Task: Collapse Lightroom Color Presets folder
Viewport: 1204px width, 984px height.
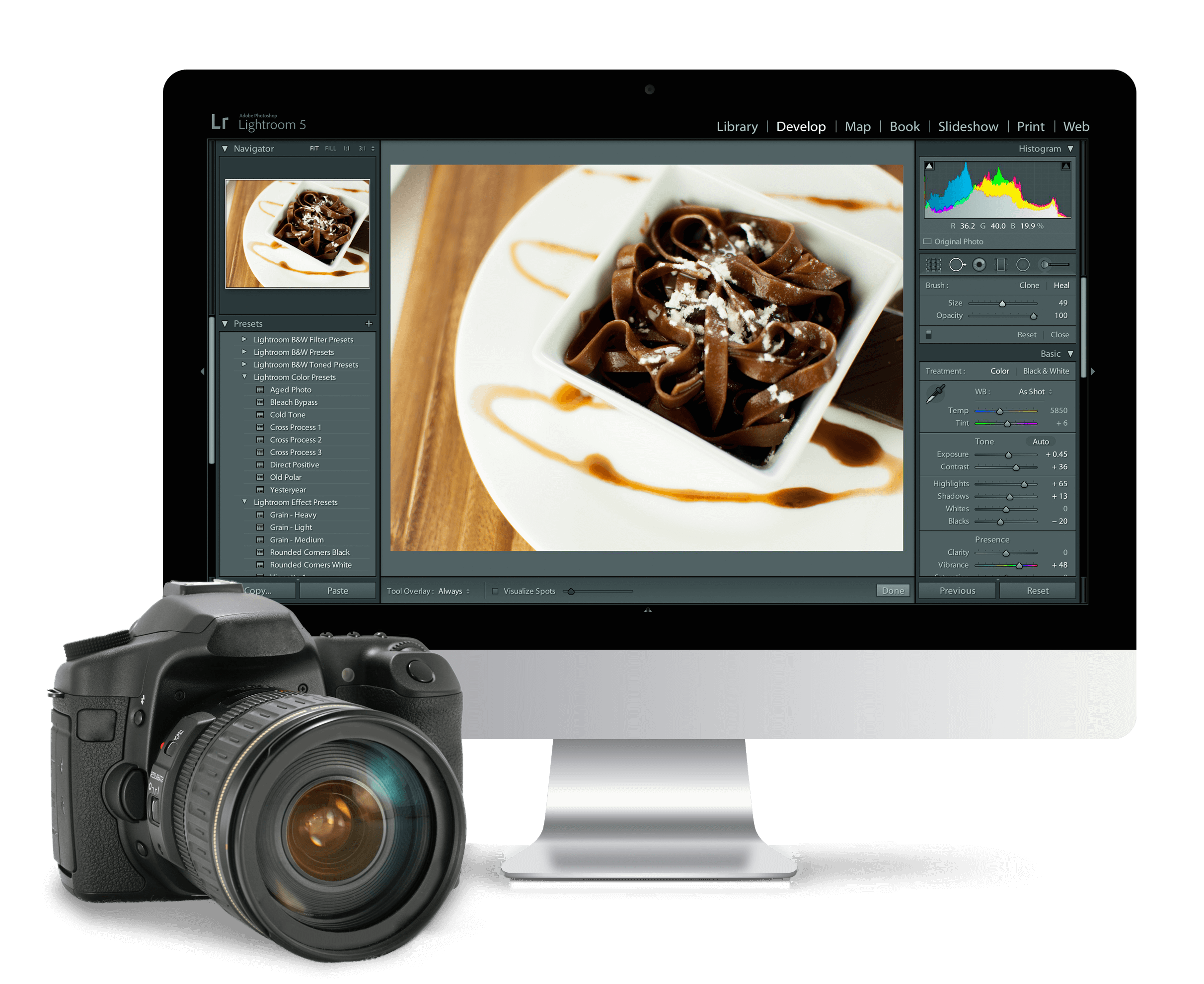Action: pos(244,377)
